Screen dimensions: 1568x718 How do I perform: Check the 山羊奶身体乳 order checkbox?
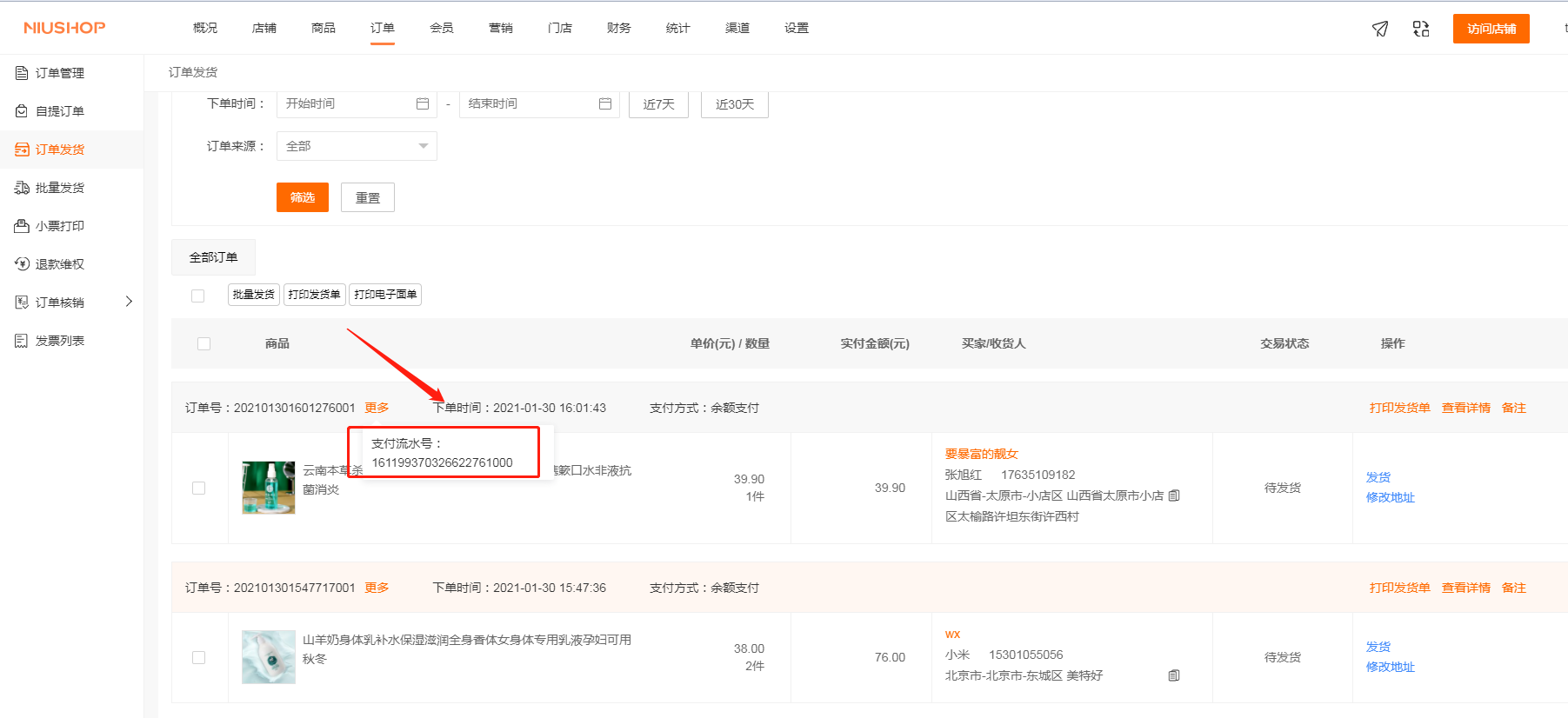click(x=199, y=658)
